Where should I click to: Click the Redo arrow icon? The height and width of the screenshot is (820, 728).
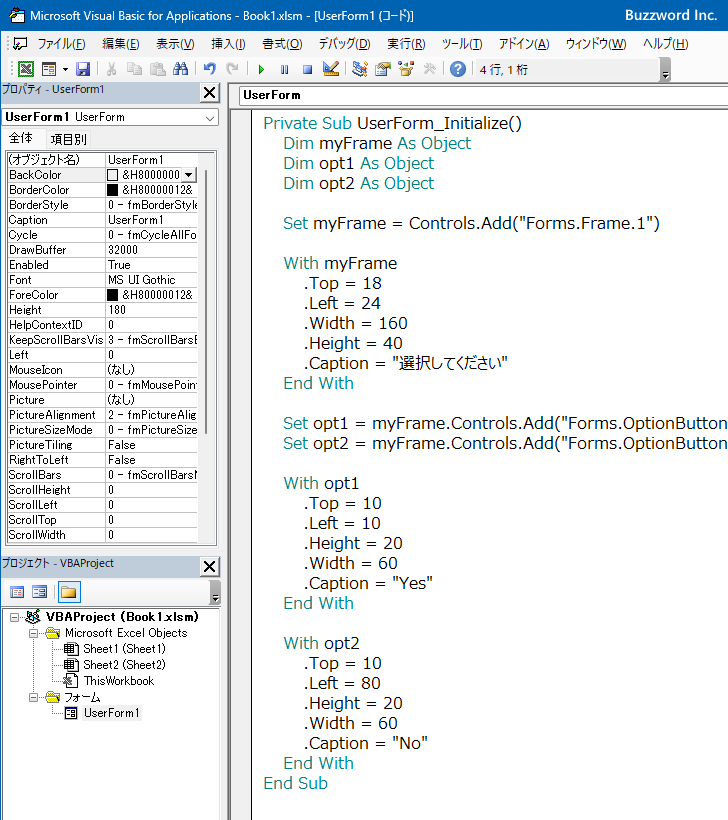click(x=232, y=69)
